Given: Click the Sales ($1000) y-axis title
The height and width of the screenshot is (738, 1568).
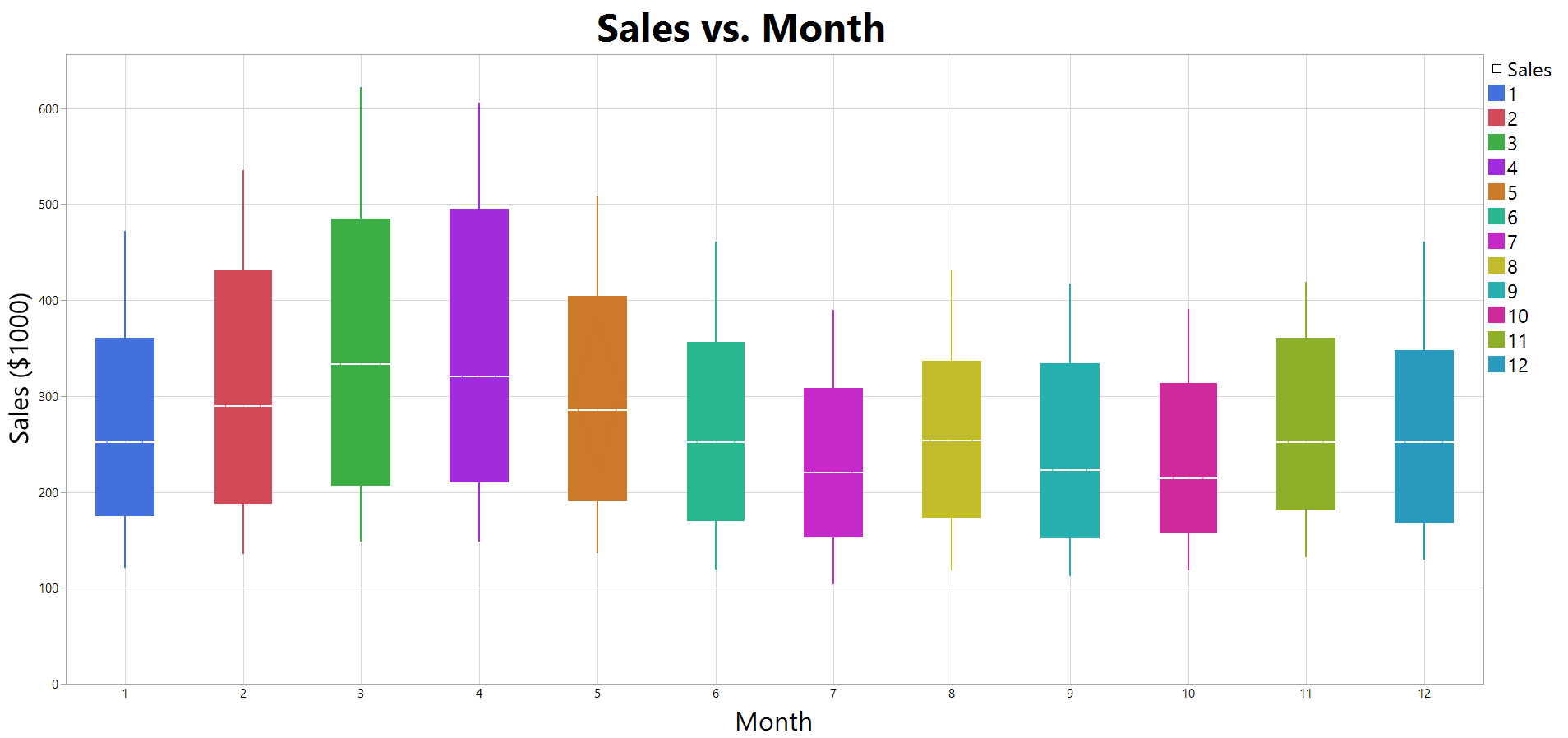Looking at the screenshot, I should (20, 368).
